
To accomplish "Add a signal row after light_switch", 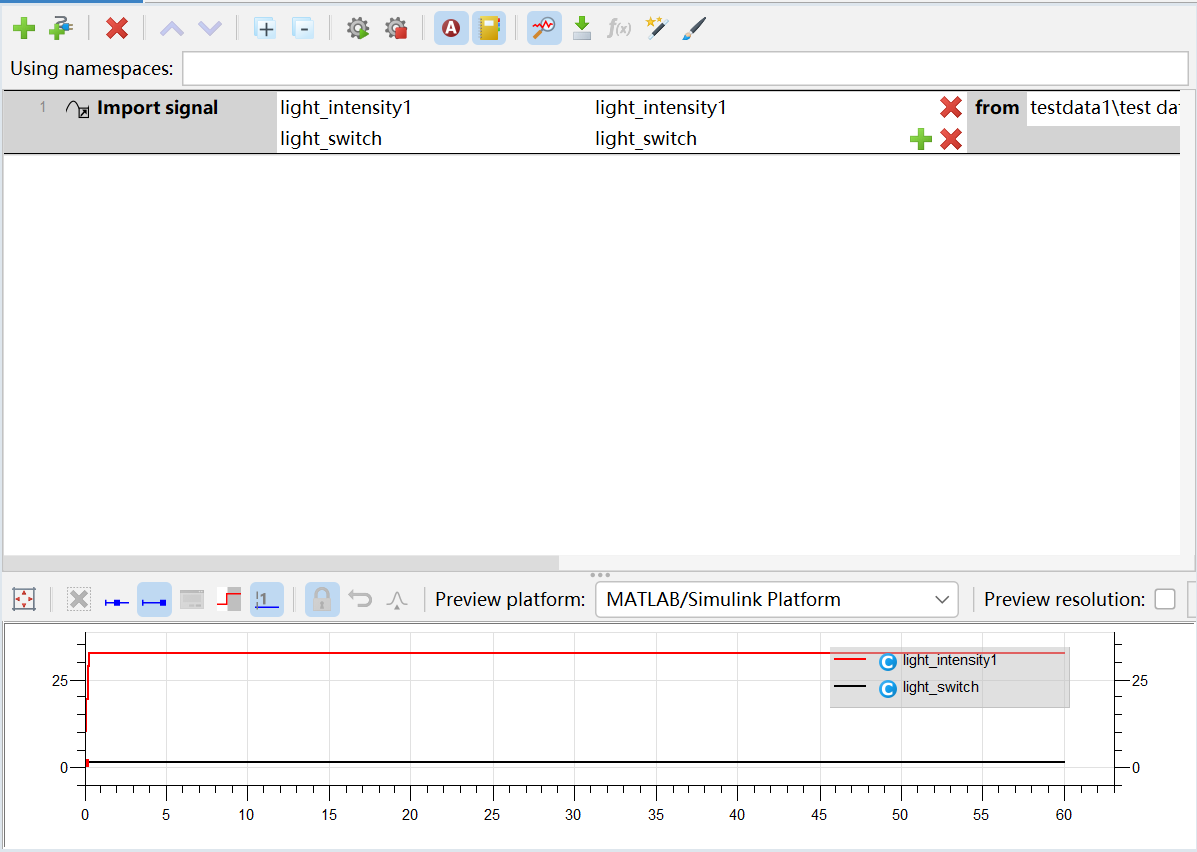I will 921,139.
